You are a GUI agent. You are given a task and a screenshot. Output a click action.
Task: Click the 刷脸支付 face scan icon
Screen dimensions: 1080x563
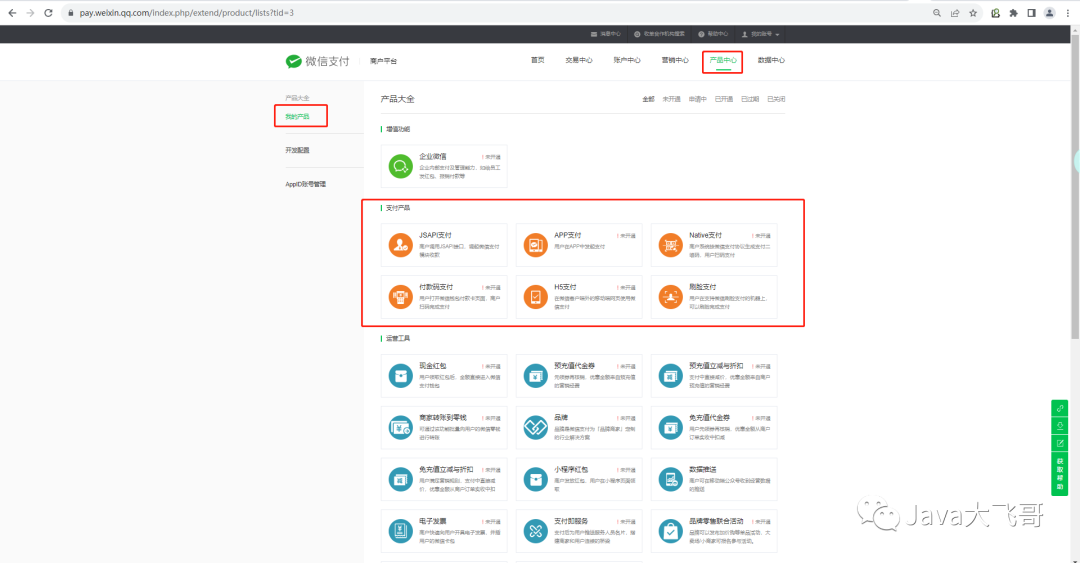[x=670, y=296]
